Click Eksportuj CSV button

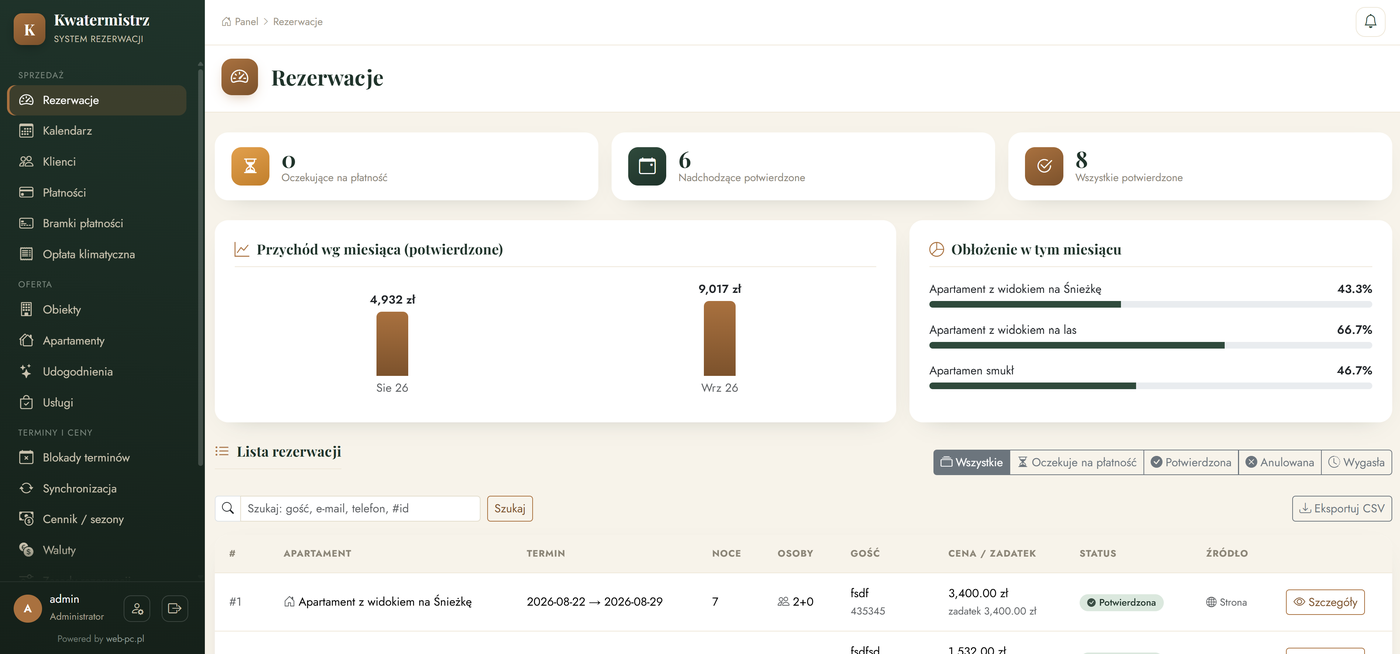(1342, 508)
